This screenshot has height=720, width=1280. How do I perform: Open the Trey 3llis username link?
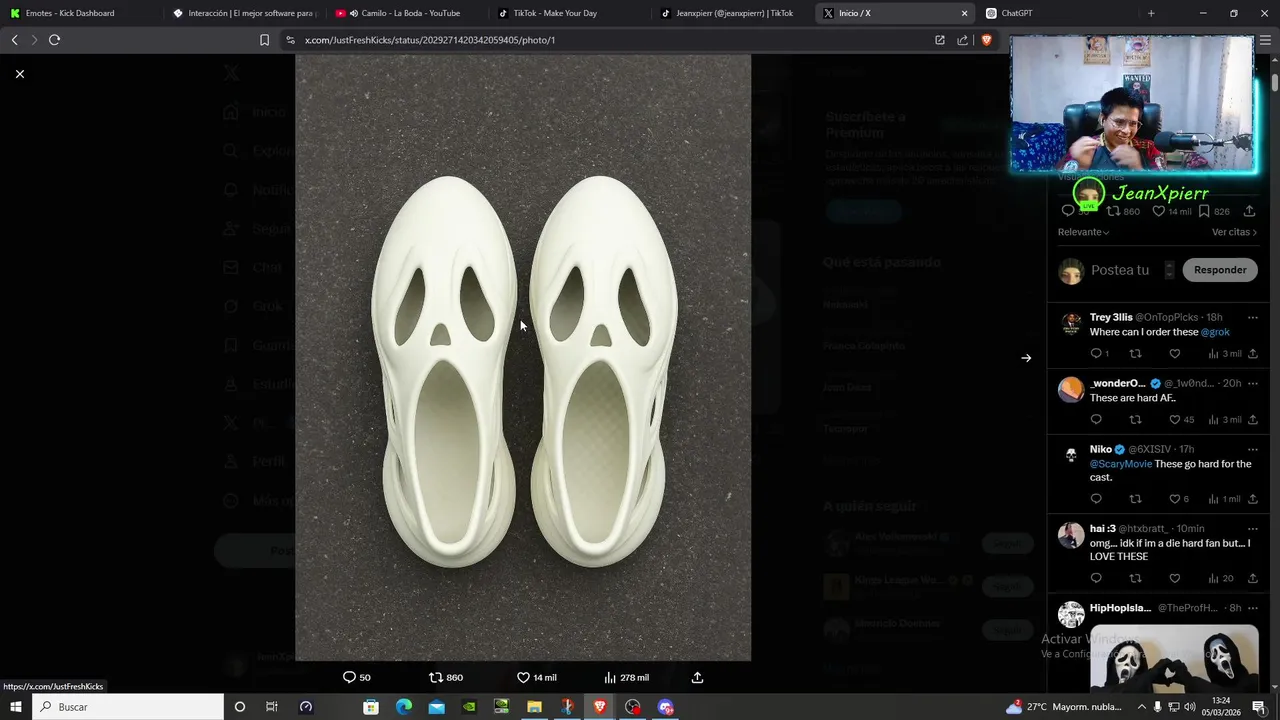1111,317
